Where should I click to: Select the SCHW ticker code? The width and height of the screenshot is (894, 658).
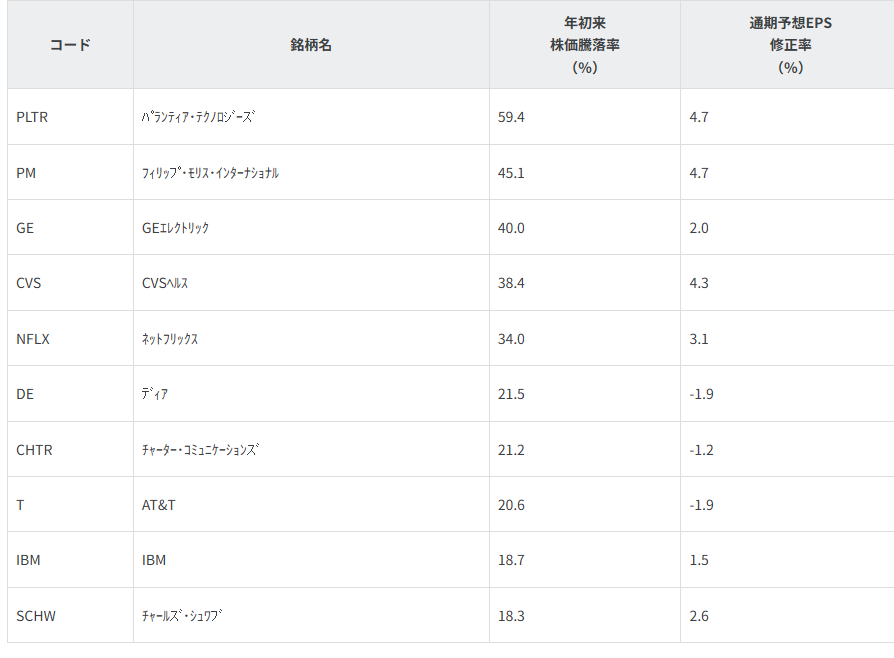[36, 616]
